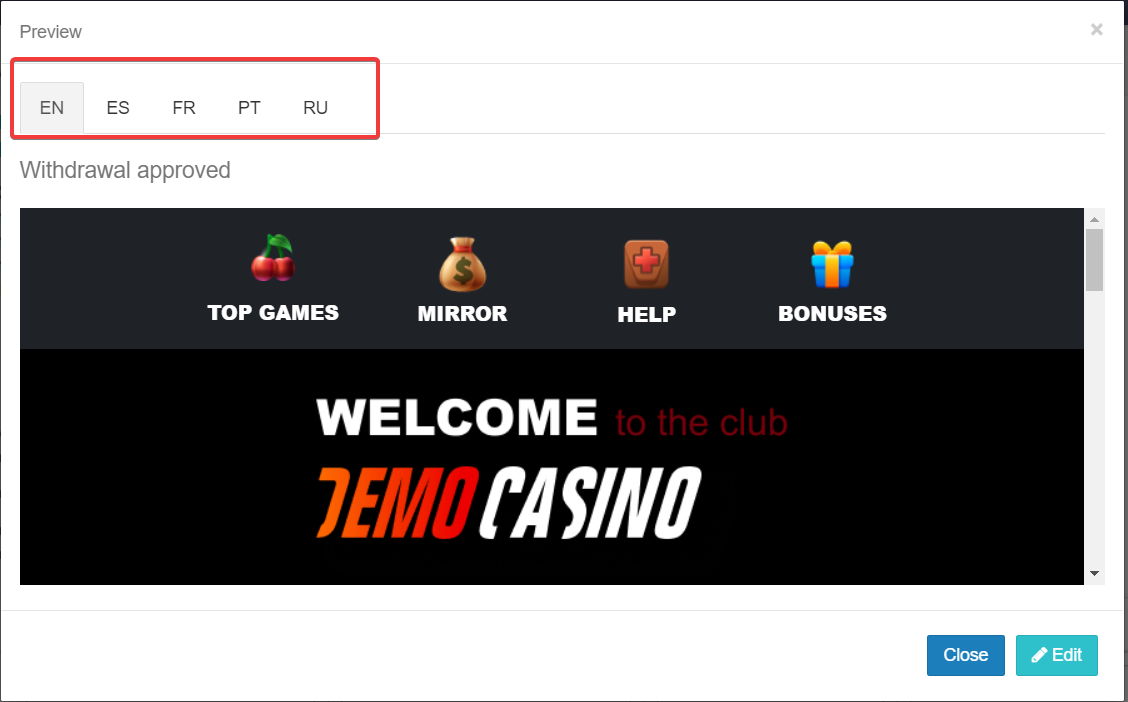Viewport: 1128px width, 702px height.
Task: Close the Preview dialog with X icon
Action: click(1096, 29)
